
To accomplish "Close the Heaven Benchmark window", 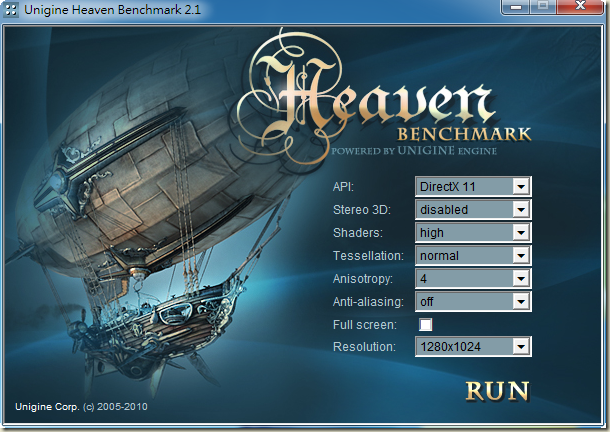I will coord(580,6).
